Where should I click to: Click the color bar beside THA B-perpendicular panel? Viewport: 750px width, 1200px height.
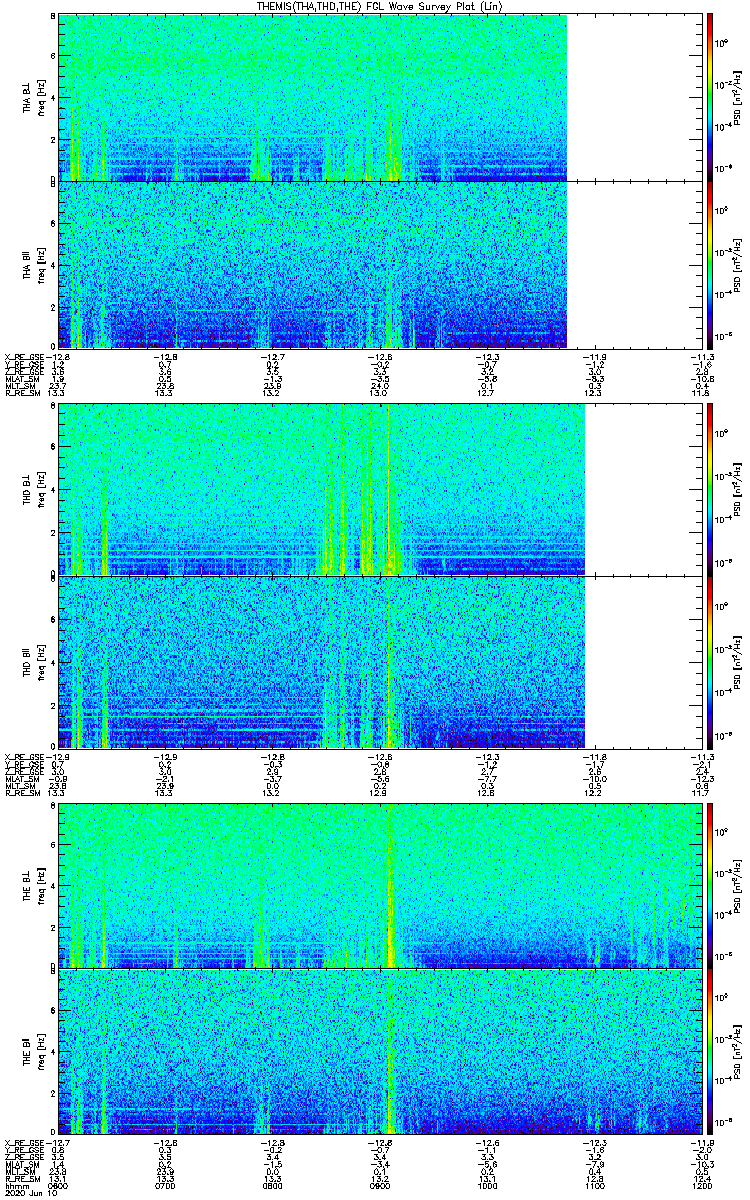tap(709, 97)
